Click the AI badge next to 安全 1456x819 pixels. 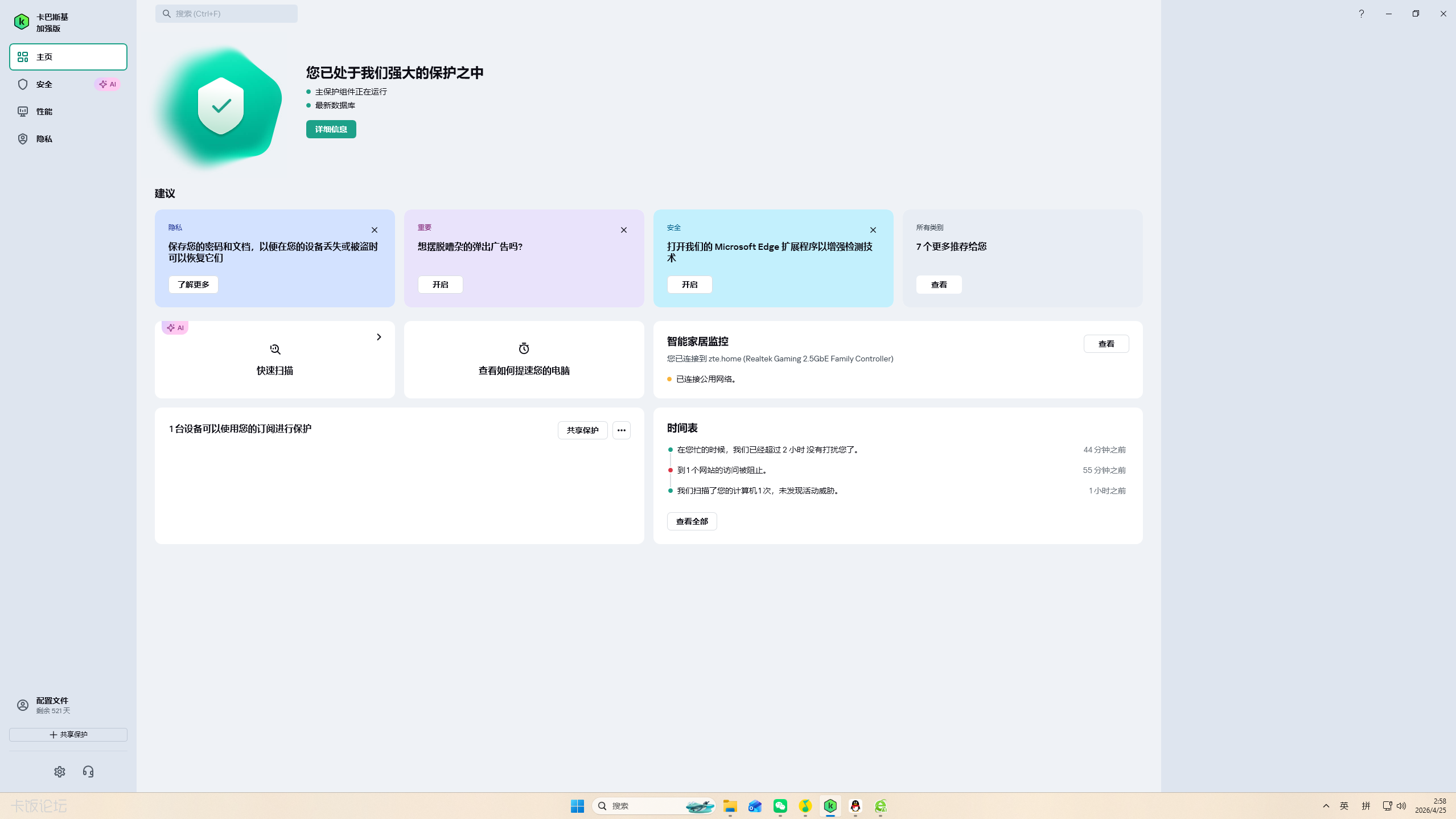coord(108,84)
